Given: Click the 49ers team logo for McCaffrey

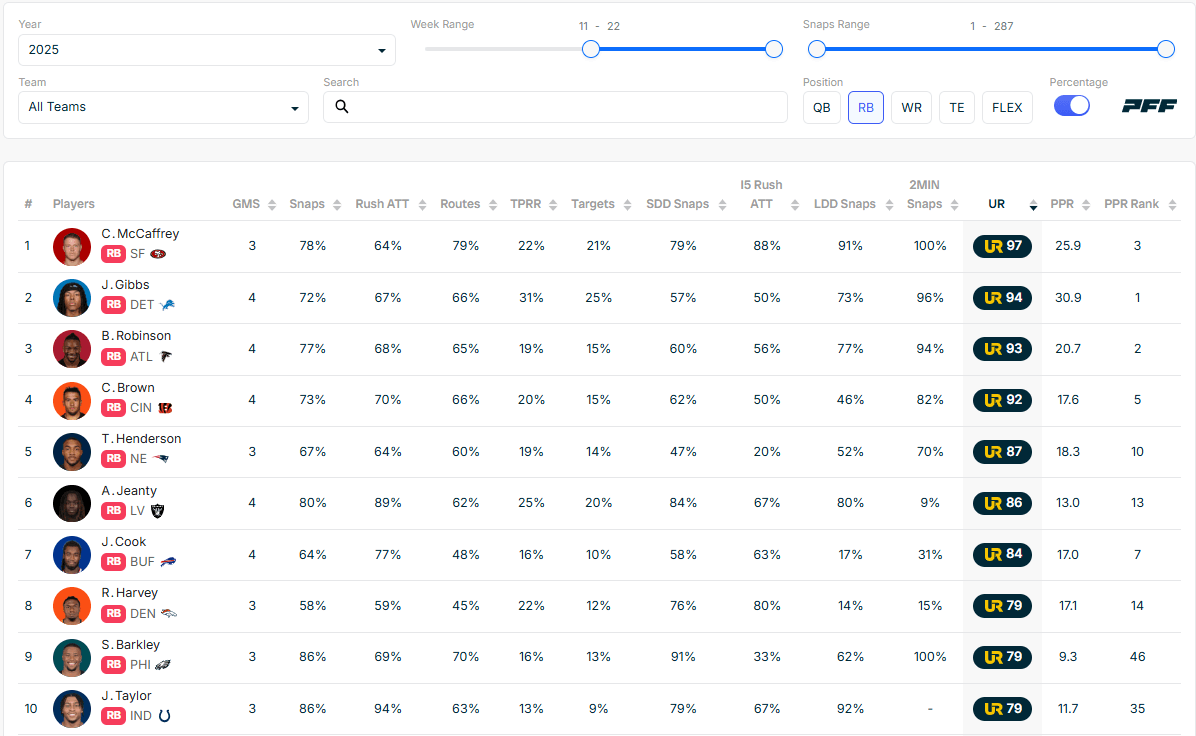Looking at the screenshot, I should (158, 254).
